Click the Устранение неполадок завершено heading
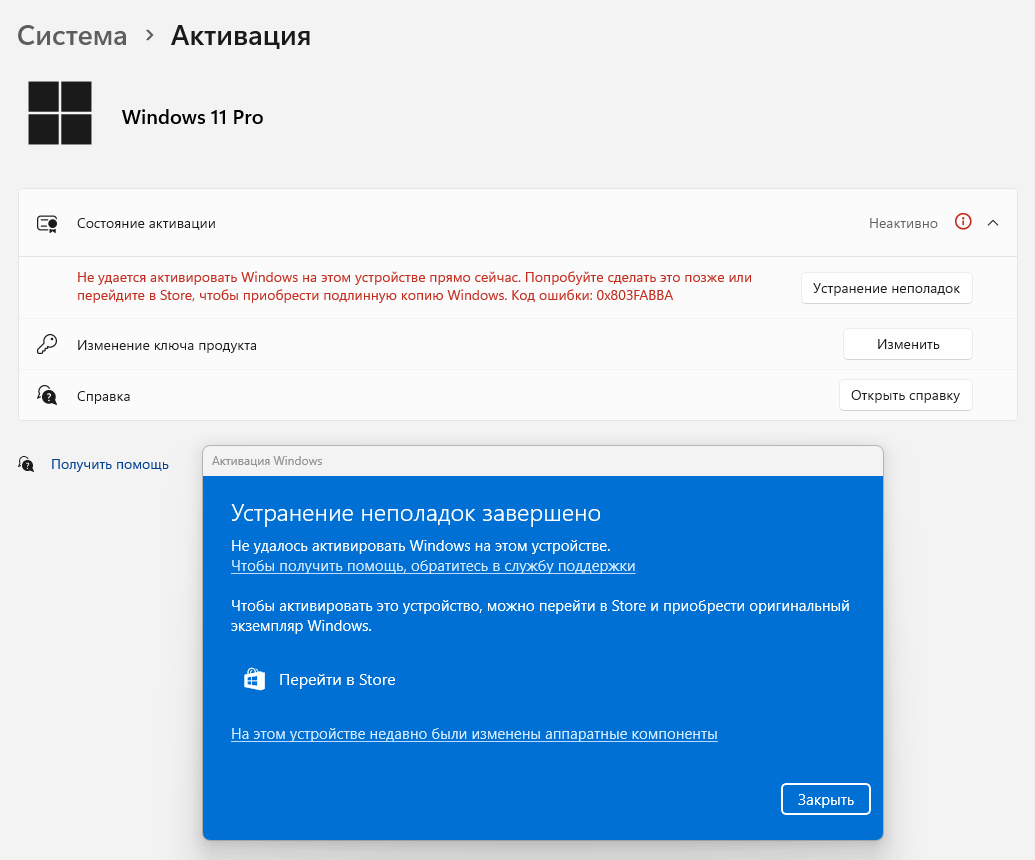 click(416, 513)
